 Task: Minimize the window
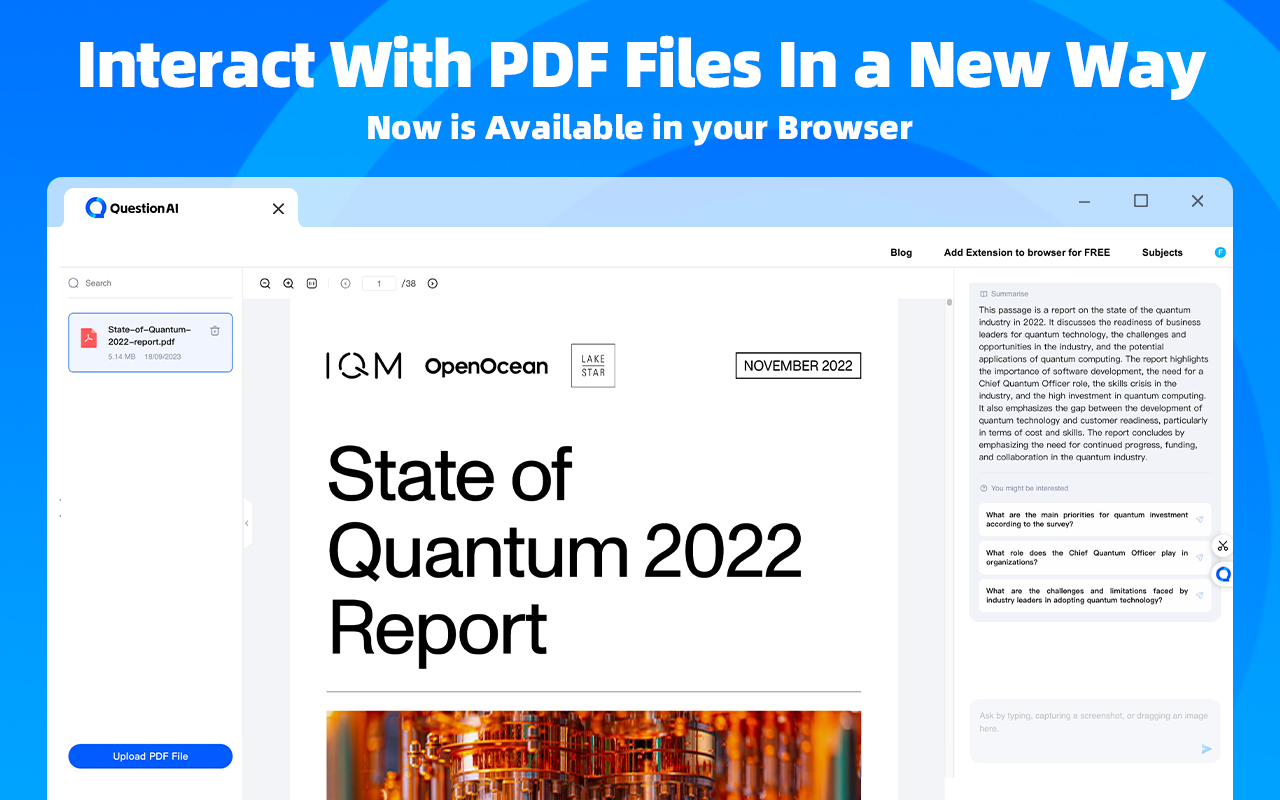[x=1085, y=202]
